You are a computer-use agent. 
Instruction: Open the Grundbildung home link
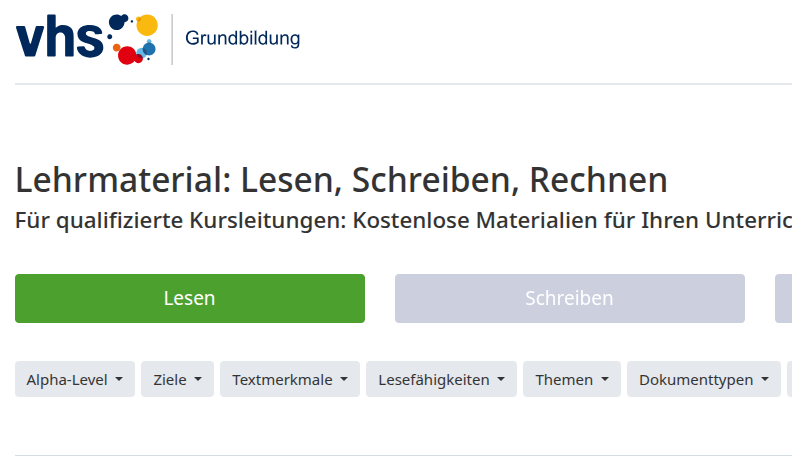[242, 39]
